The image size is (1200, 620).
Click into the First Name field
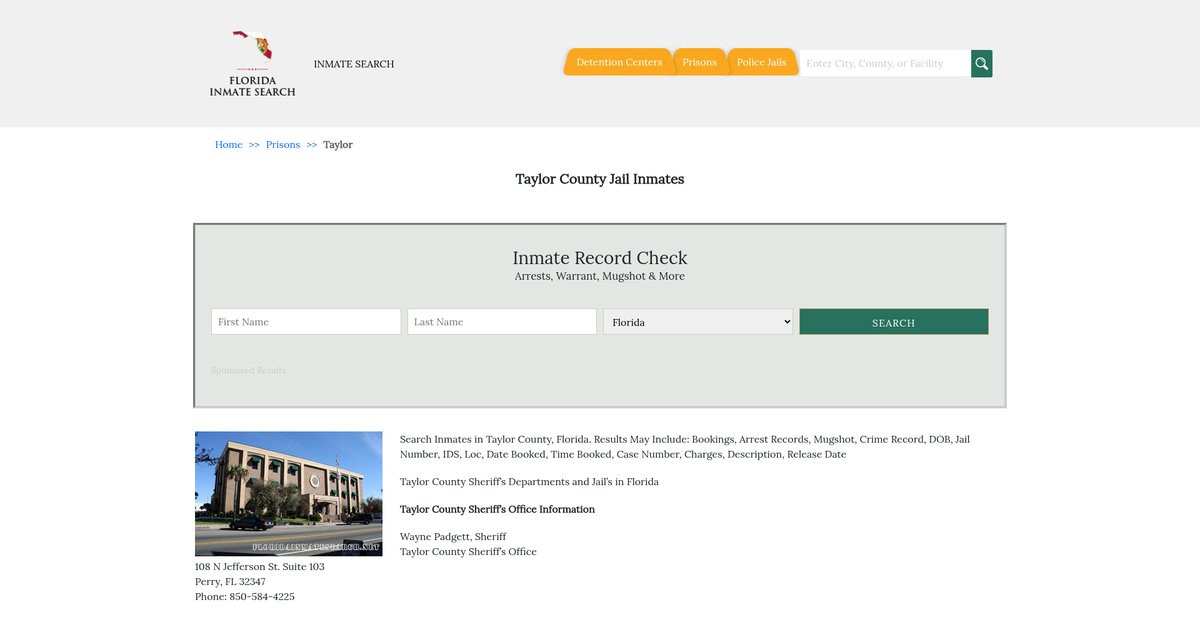tap(306, 322)
